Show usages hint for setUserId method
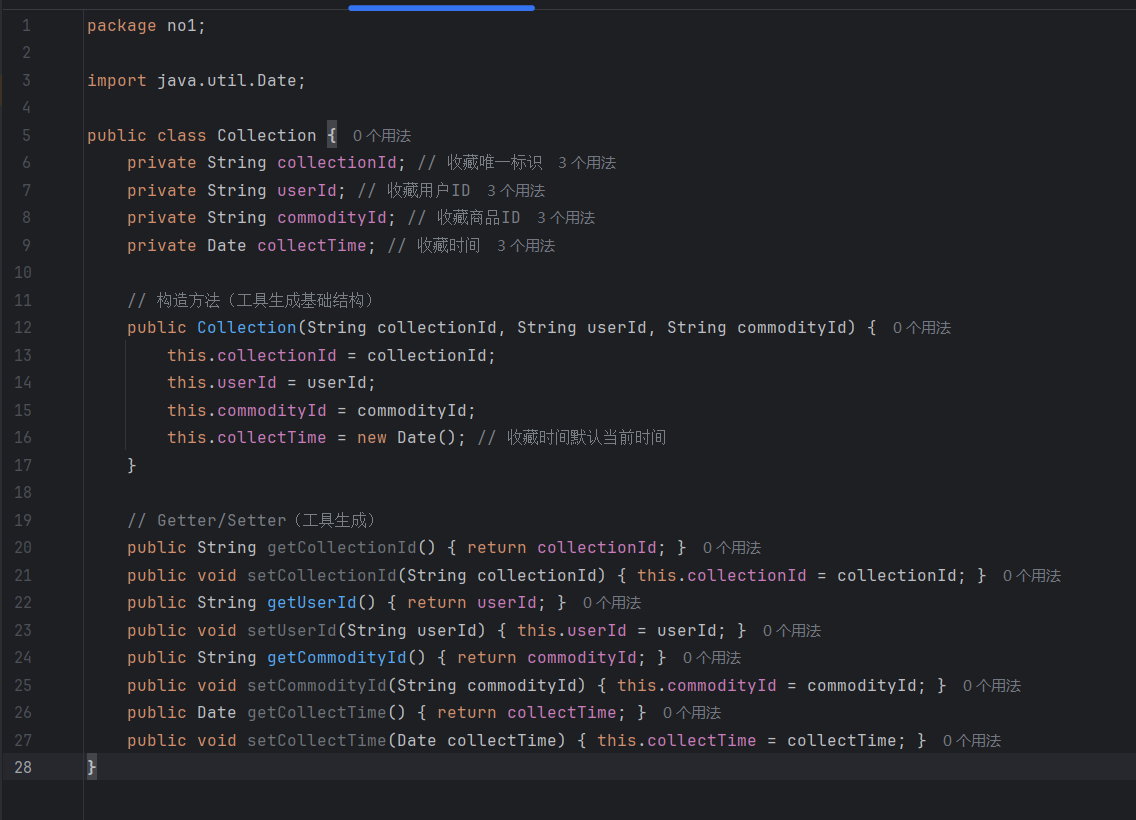Image resolution: width=1136 pixels, height=820 pixels. (792, 631)
